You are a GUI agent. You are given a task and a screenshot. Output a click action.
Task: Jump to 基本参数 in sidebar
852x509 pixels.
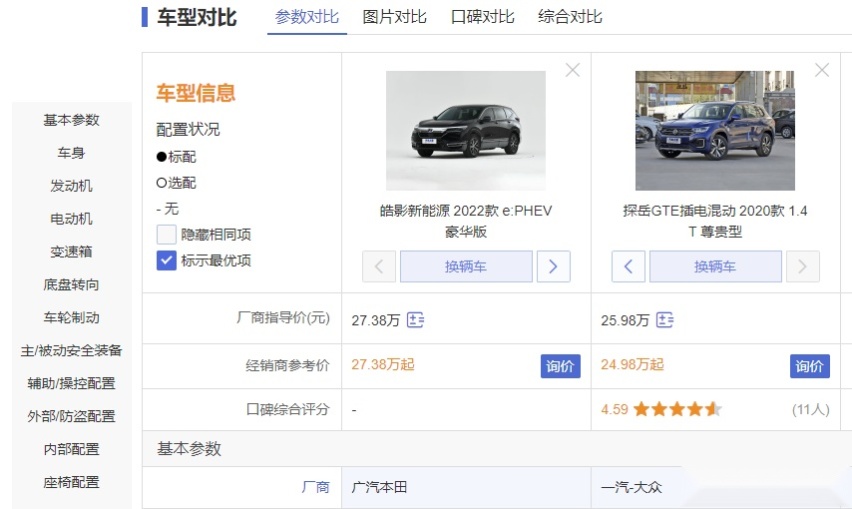pos(71,120)
